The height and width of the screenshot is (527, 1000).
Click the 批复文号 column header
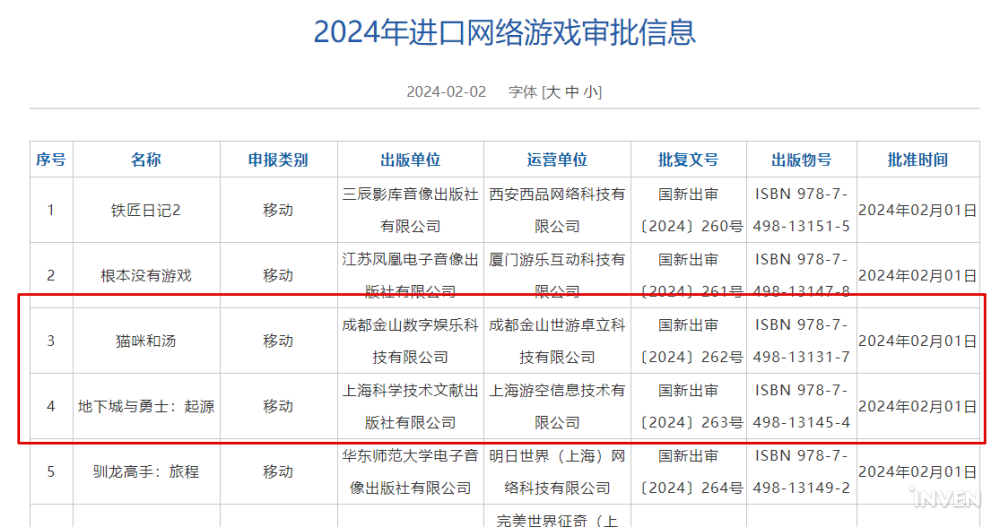(x=688, y=160)
